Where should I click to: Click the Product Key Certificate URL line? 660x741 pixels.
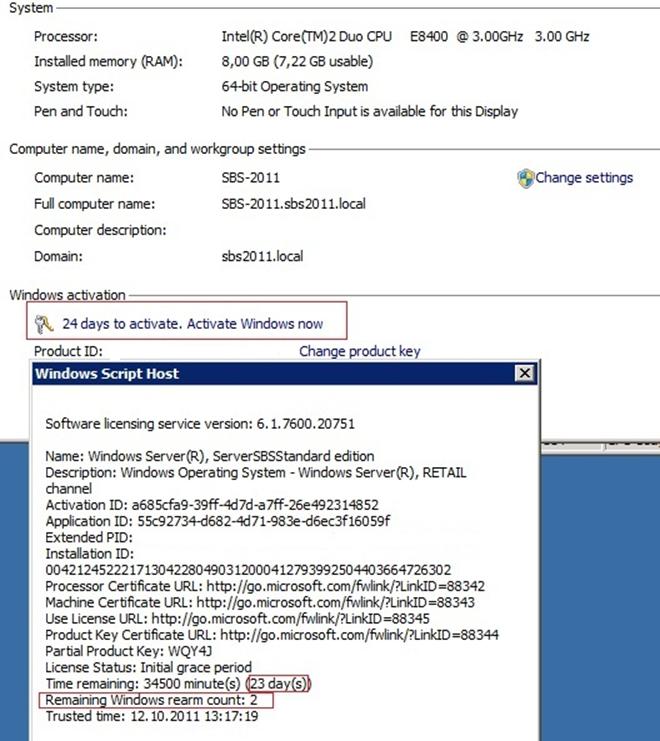[x=272, y=635]
